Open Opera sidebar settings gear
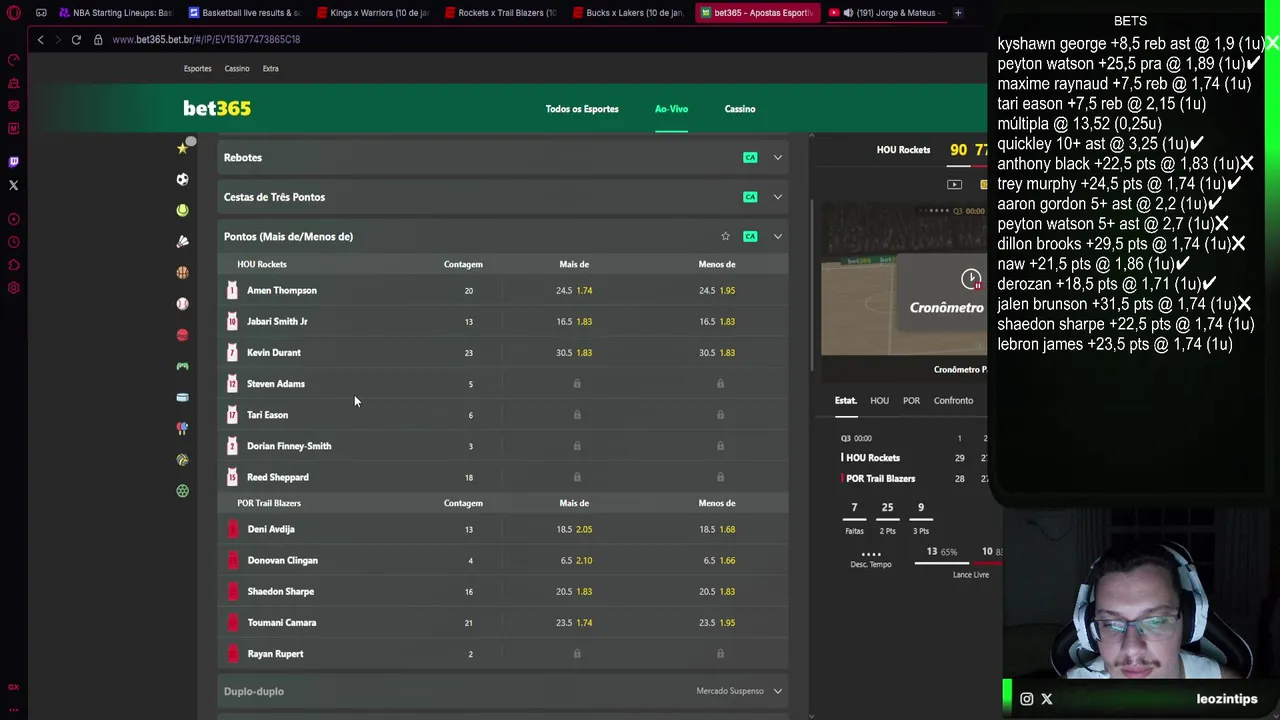 click(x=13, y=288)
